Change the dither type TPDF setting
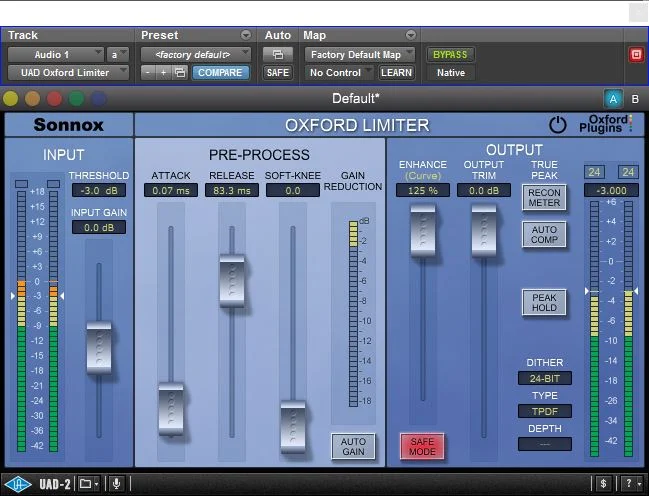 tap(545, 412)
